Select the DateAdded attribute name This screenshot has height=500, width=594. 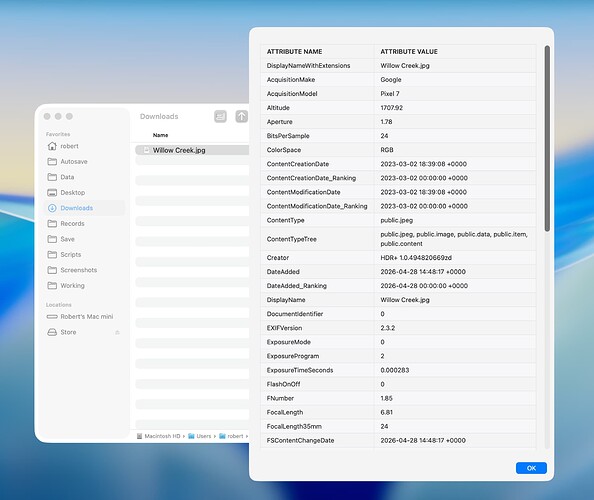point(283,272)
